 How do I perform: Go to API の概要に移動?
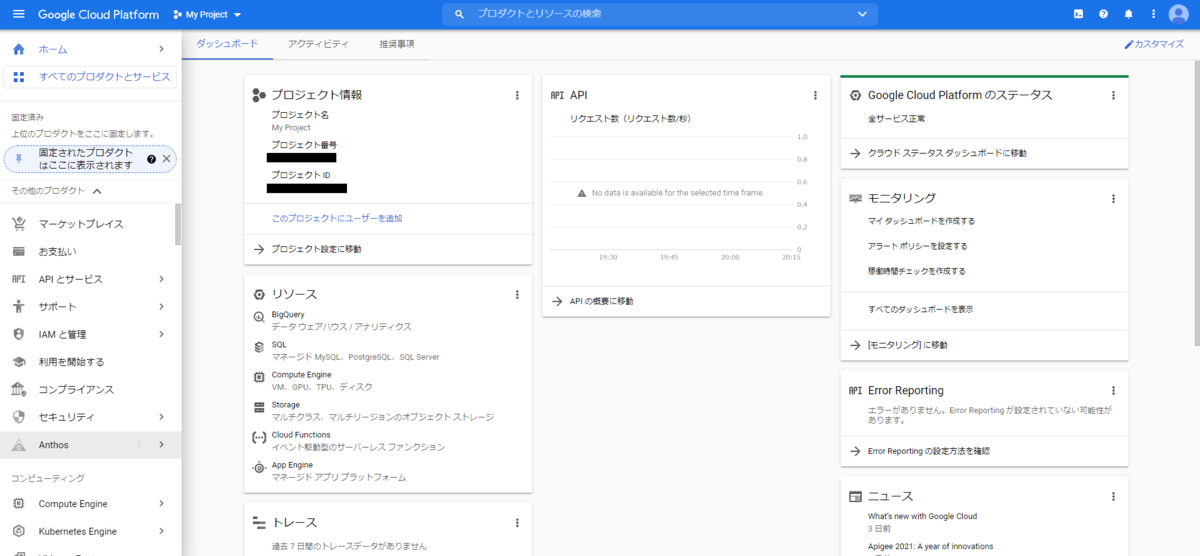(601, 300)
